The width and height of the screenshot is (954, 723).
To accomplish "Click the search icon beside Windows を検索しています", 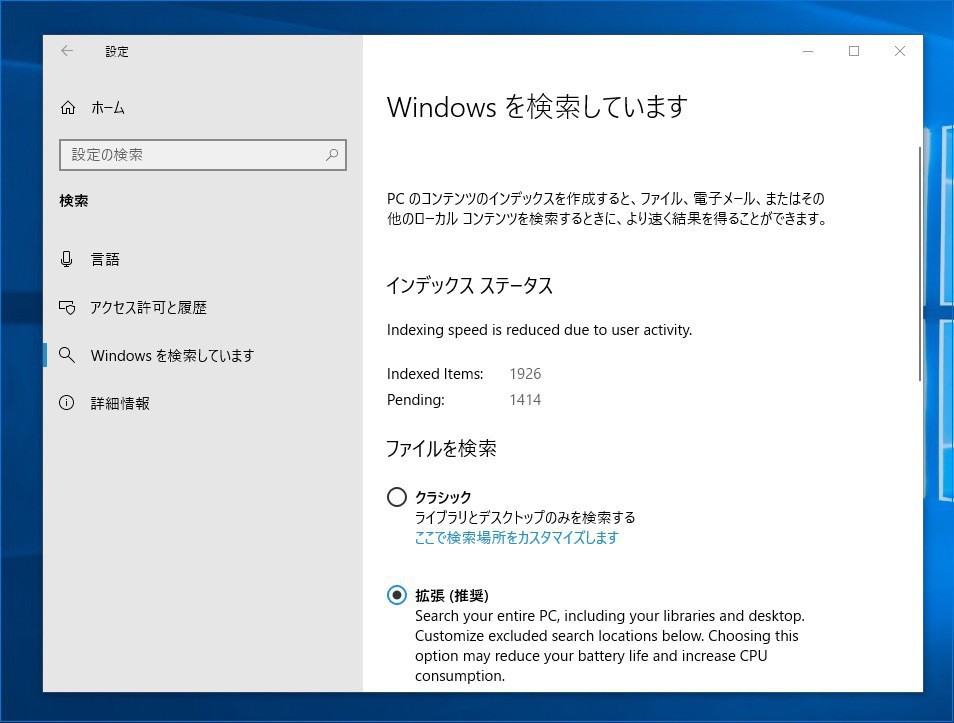I will [x=67, y=355].
